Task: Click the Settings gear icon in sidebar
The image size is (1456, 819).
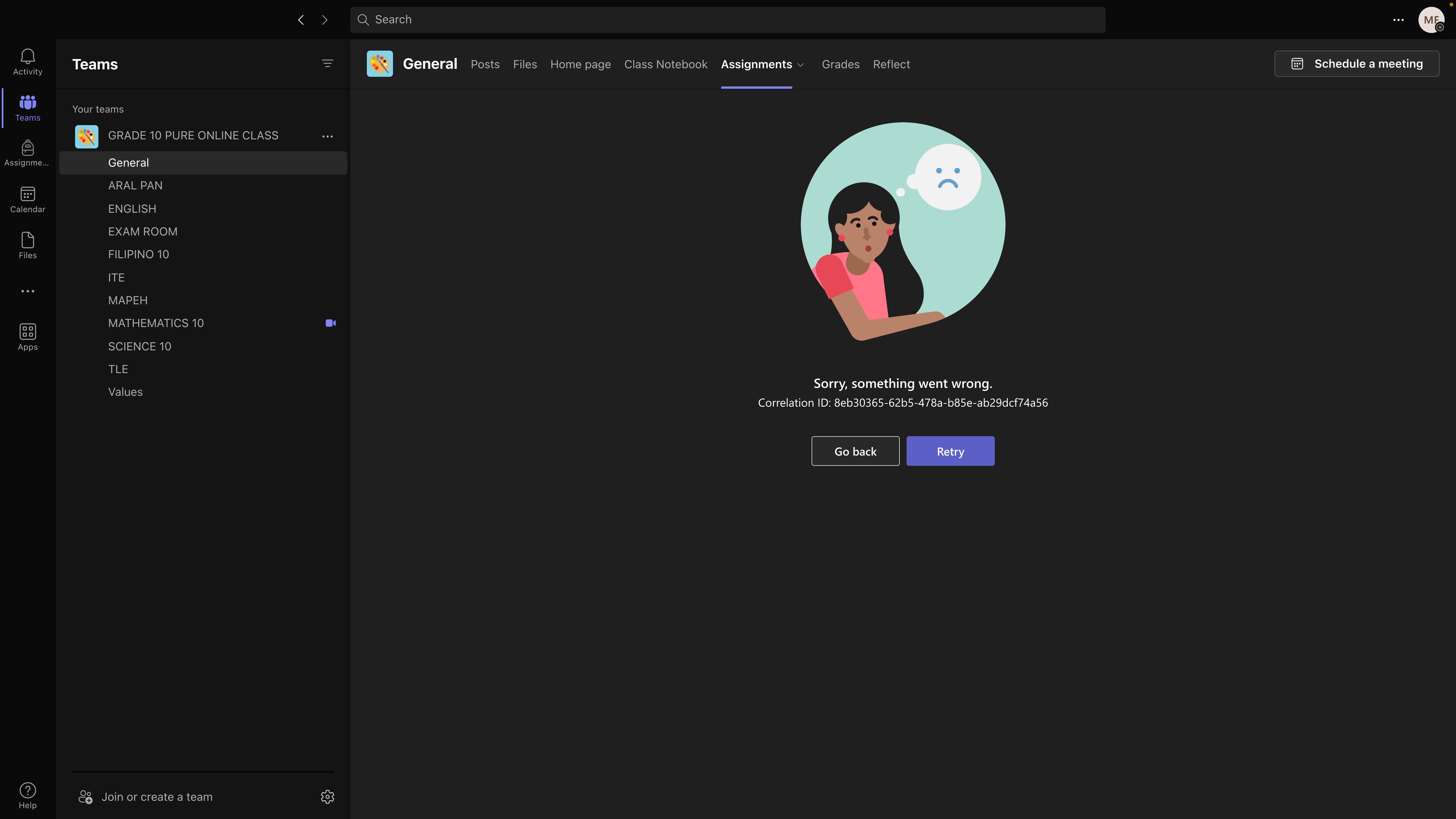Action: coord(327,797)
